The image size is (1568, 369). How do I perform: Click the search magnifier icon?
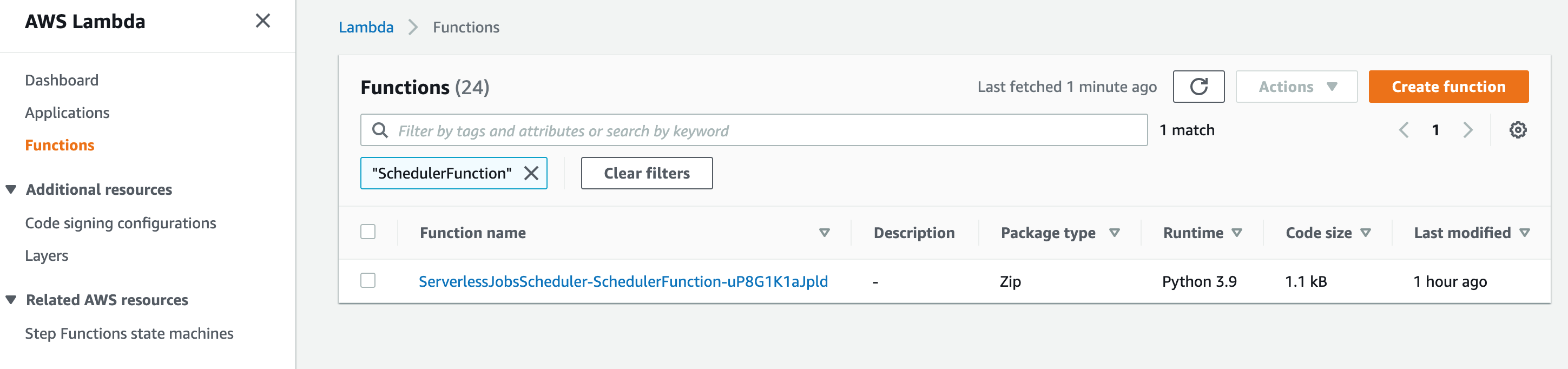click(x=380, y=130)
